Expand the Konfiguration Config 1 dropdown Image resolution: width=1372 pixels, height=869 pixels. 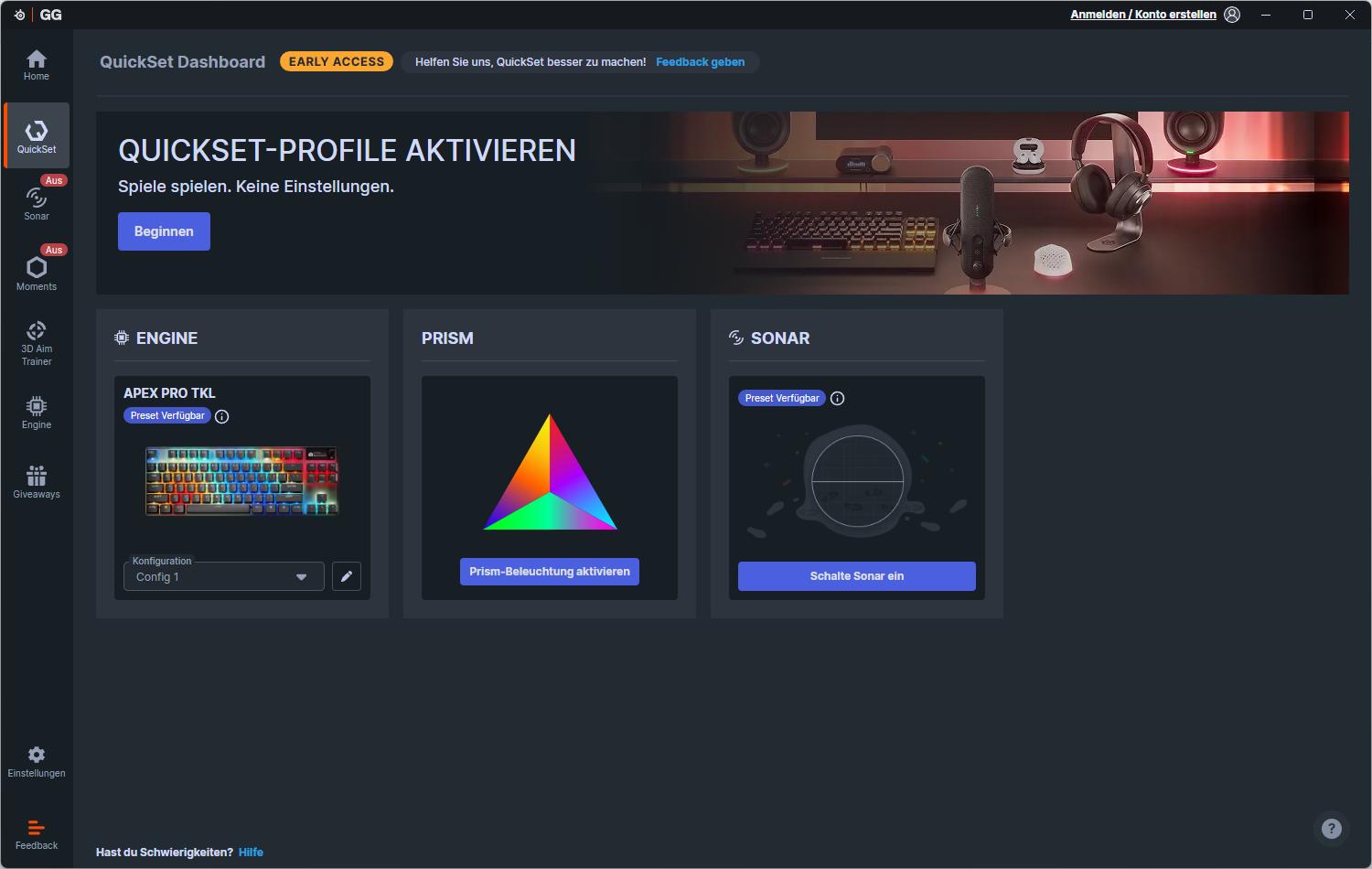coord(223,577)
